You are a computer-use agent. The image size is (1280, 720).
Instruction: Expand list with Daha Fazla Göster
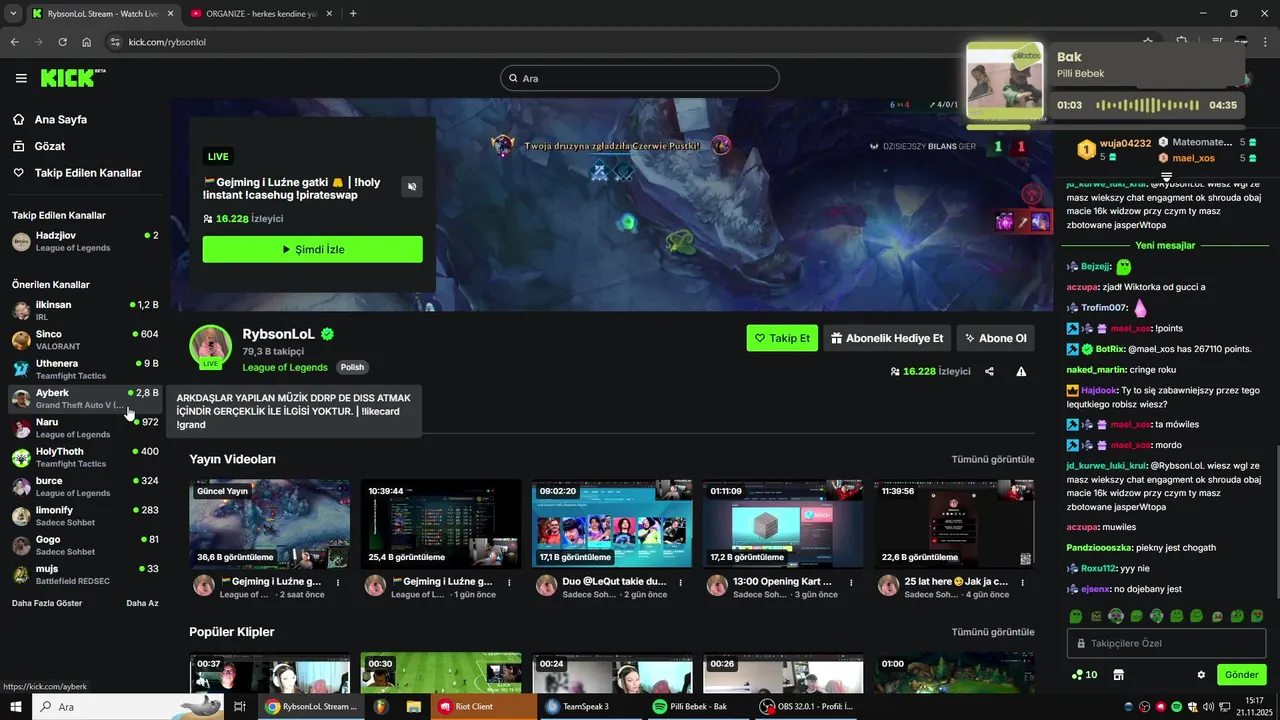(48, 603)
